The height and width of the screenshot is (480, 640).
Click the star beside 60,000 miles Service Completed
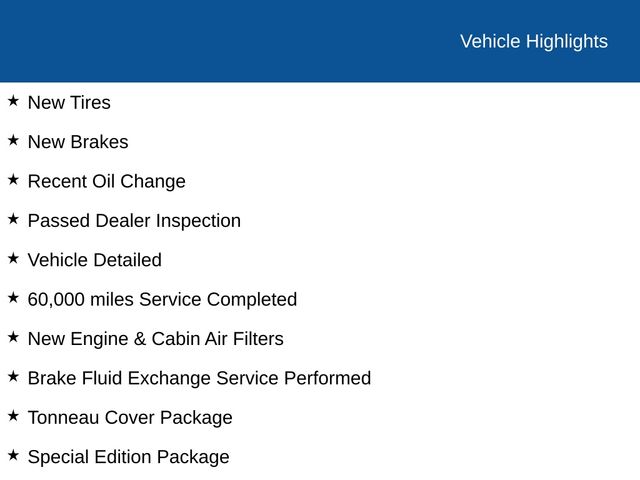click(x=13, y=298)
